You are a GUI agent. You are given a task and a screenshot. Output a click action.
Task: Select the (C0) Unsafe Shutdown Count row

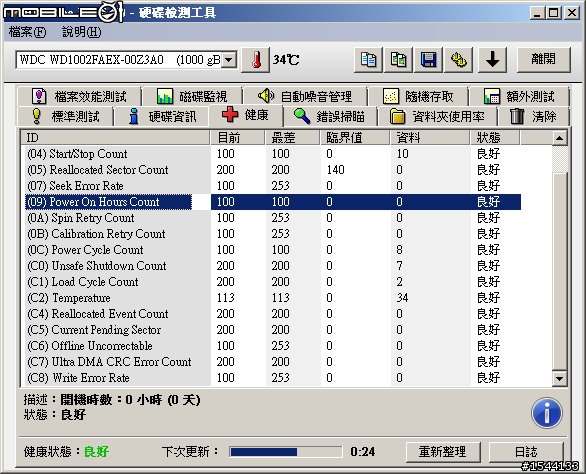pos(273,266)
